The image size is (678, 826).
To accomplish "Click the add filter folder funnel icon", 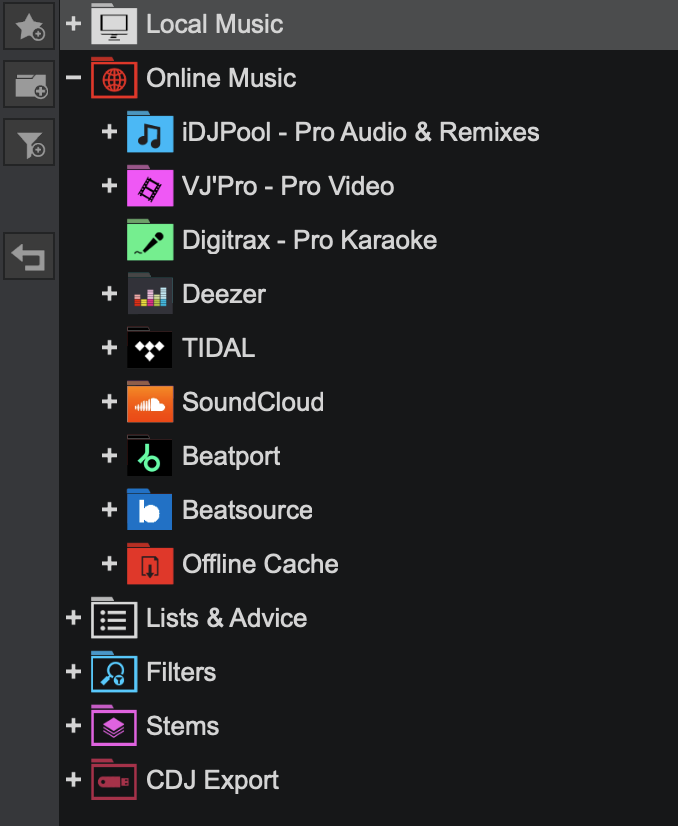I will [x=28, y=145].
